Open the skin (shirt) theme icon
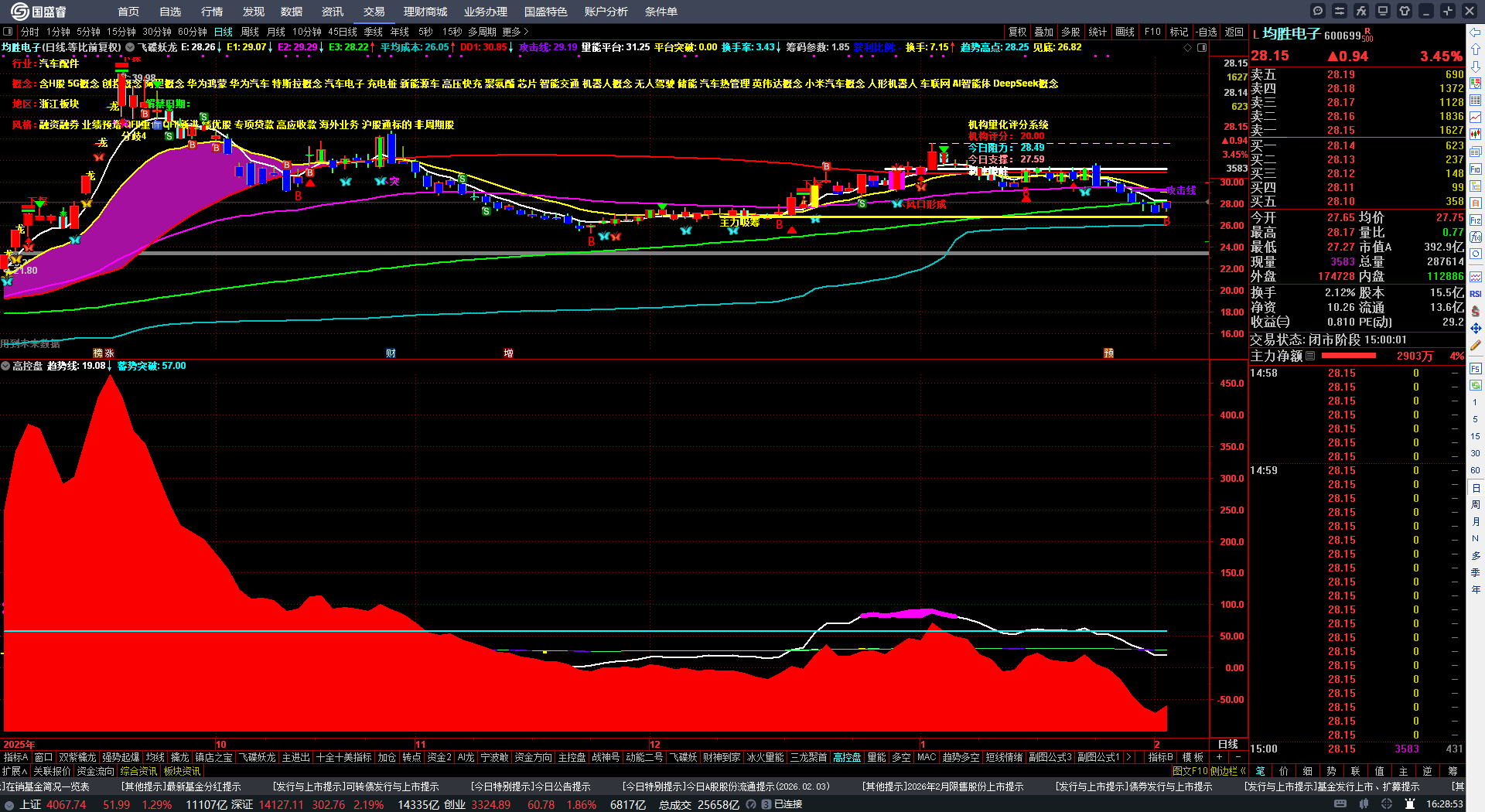This screenshot has width=1485, height=812. click(x=1405, y=11)
